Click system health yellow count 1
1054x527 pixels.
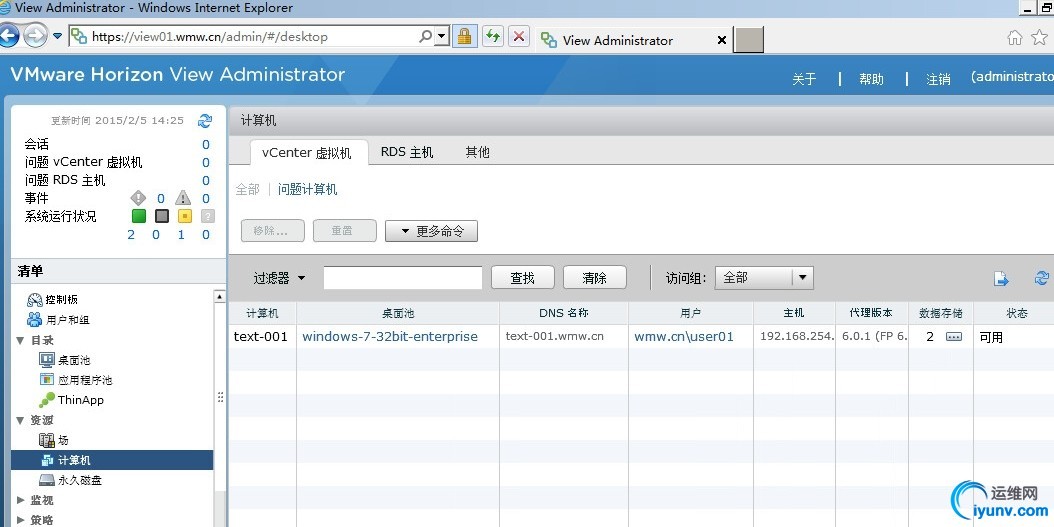pyautogui.click(x=181, y=235)
